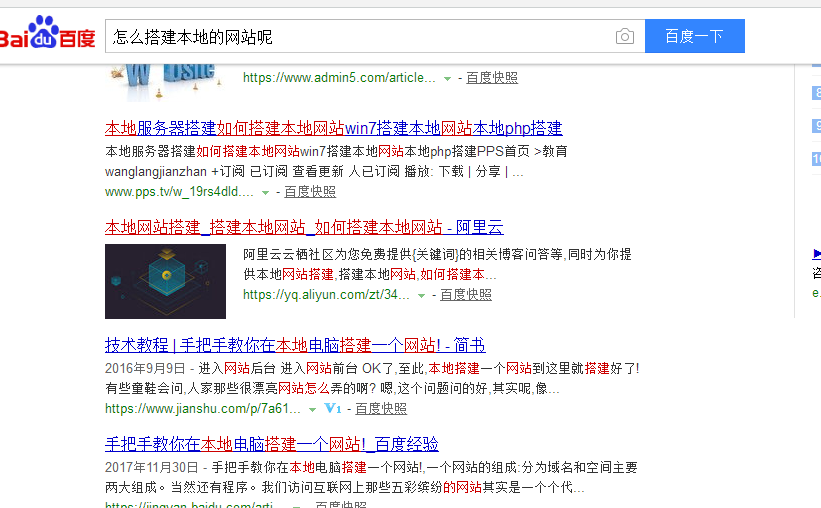This screenshot has width=821, height=508.
Task: Open 百度快照 for admin5.com result
Action: pos(492,78)
